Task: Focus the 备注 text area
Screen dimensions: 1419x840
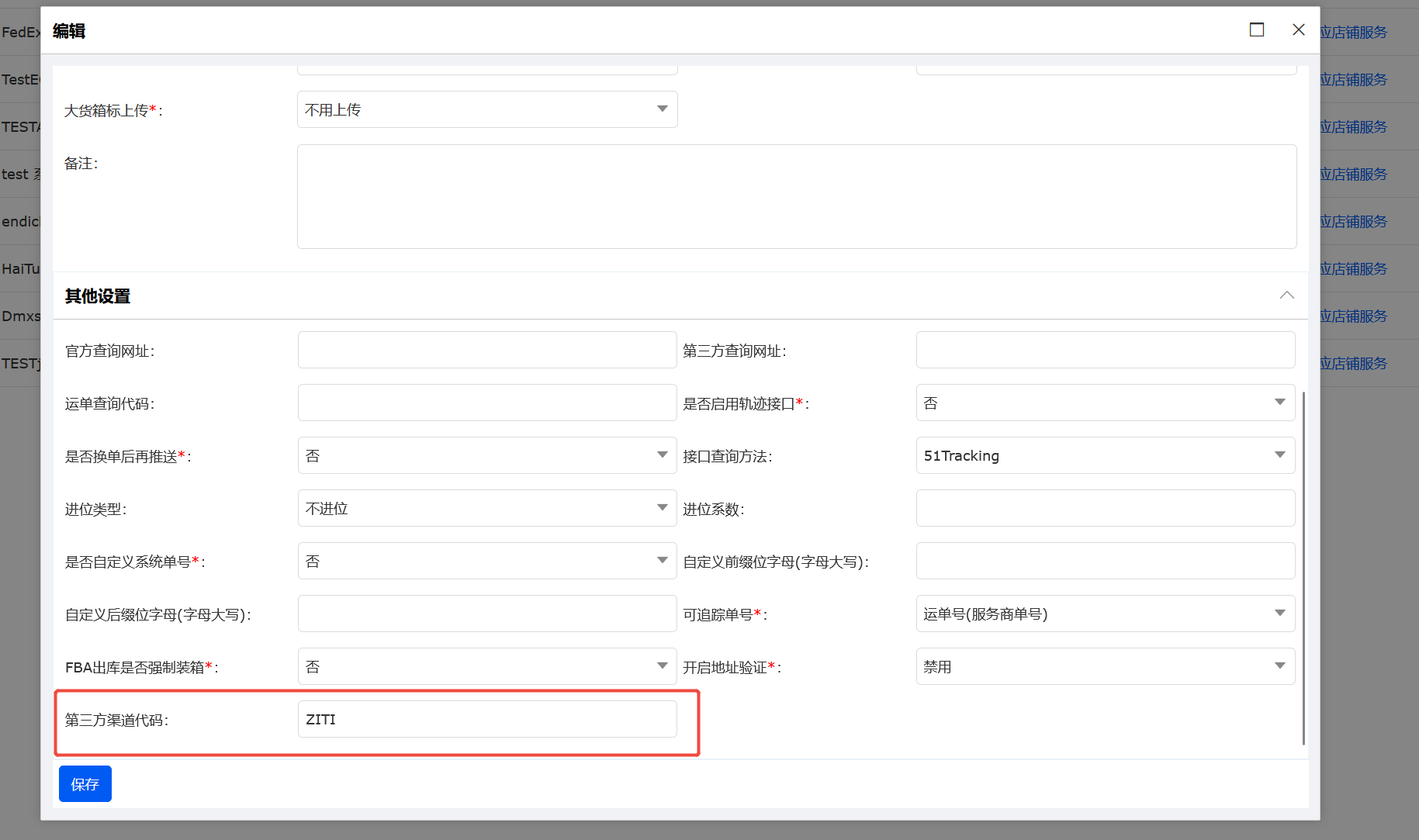Action: (x=797, y=196)
